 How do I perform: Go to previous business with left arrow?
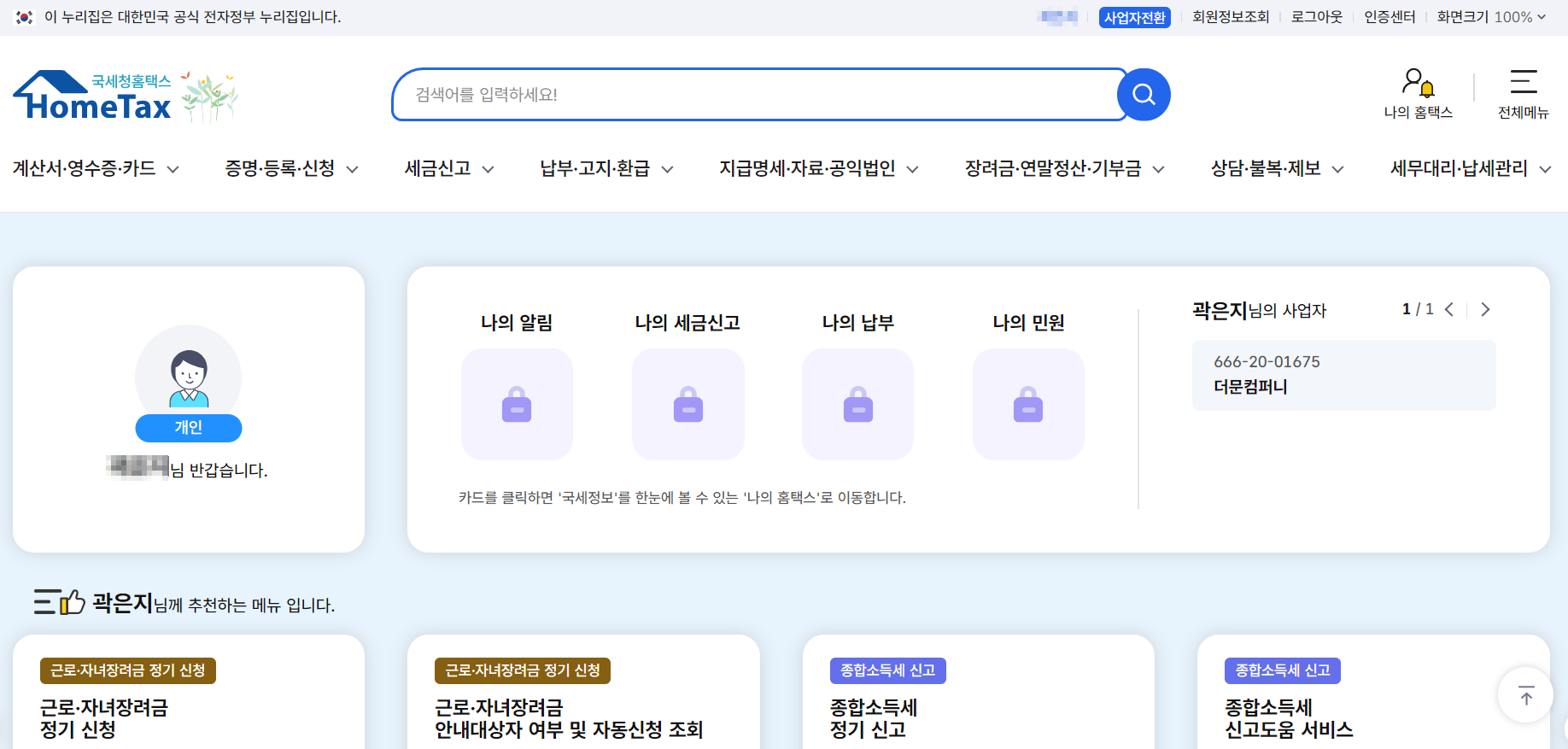(1449, 309)
